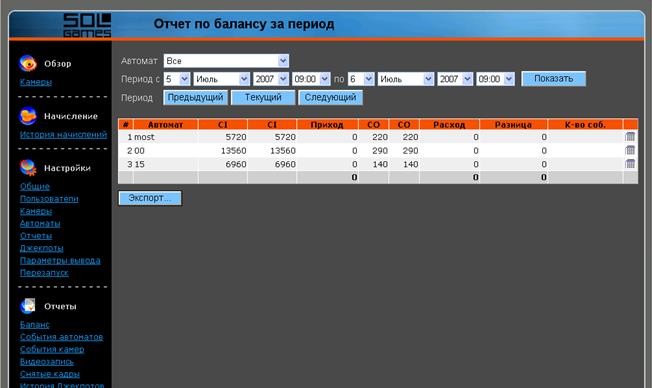
Task: Open Камеры link under Обзор
Action: (36, 82)
